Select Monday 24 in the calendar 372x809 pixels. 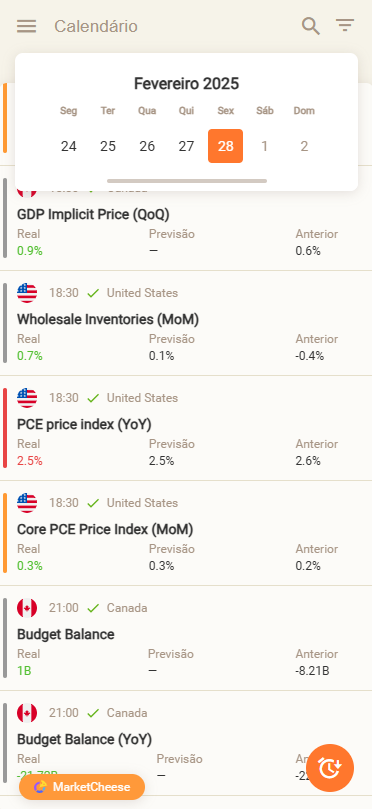pos(69,147)
